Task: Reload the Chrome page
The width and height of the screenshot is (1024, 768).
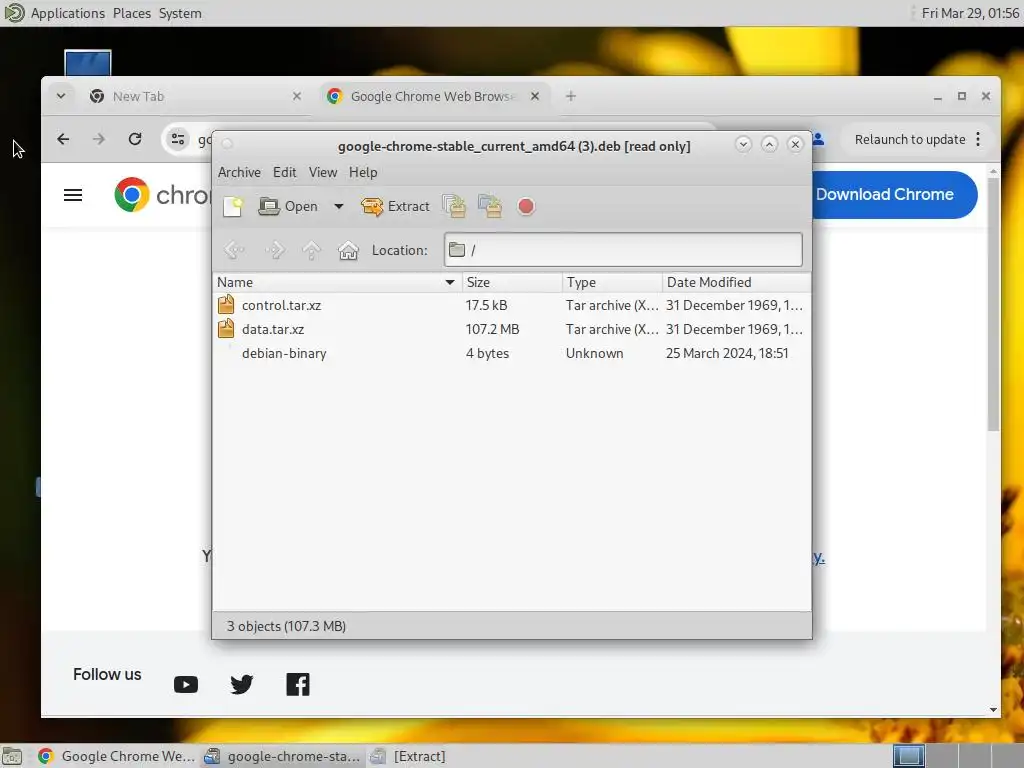Action: (135, 139)
